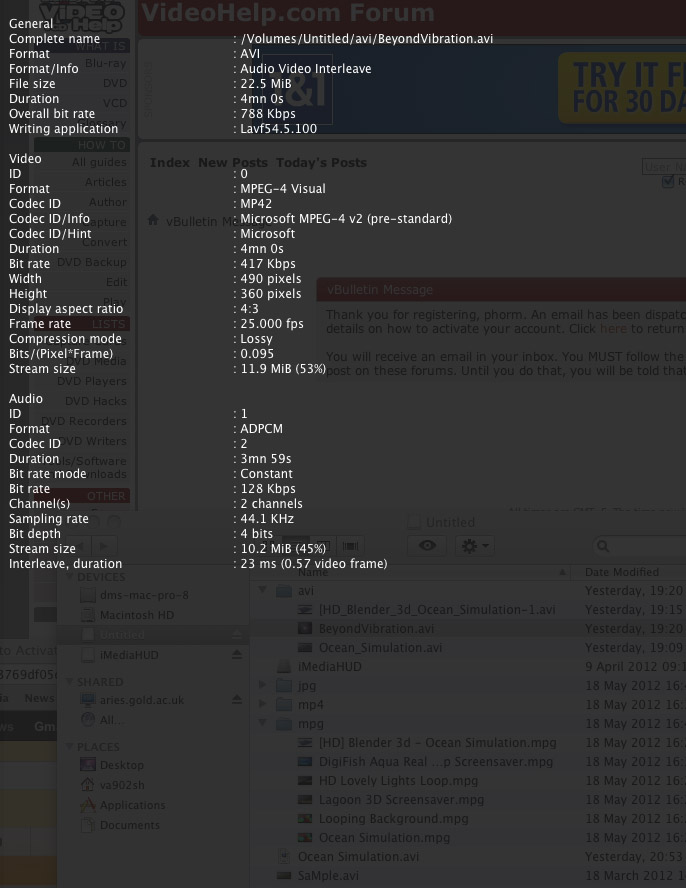Select Ocean Simulation.mpg in file list
The image size is (686, 888).
tap(384, 838)
